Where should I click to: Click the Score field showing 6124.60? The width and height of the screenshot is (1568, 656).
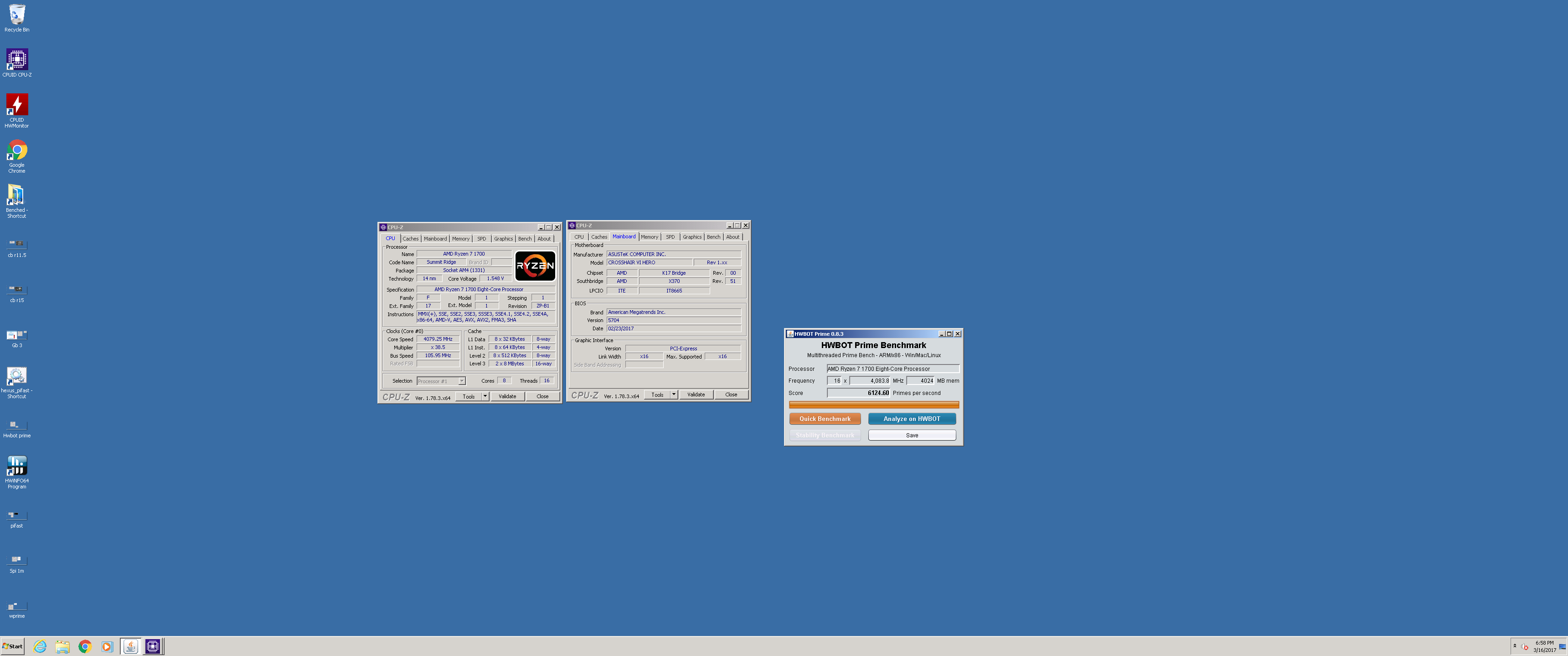click(858, 393)
